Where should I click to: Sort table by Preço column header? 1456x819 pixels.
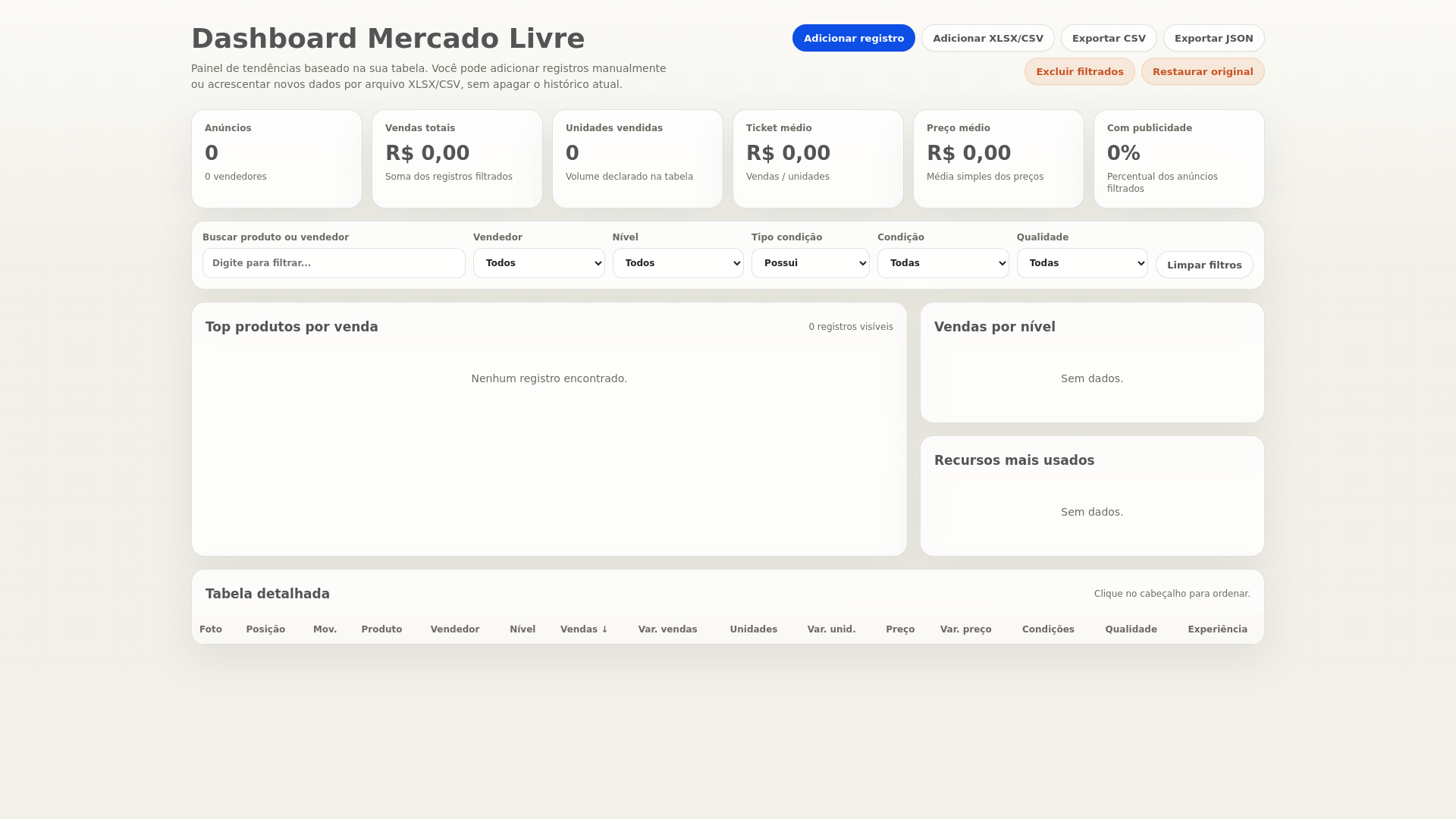[x=900, y=629]
